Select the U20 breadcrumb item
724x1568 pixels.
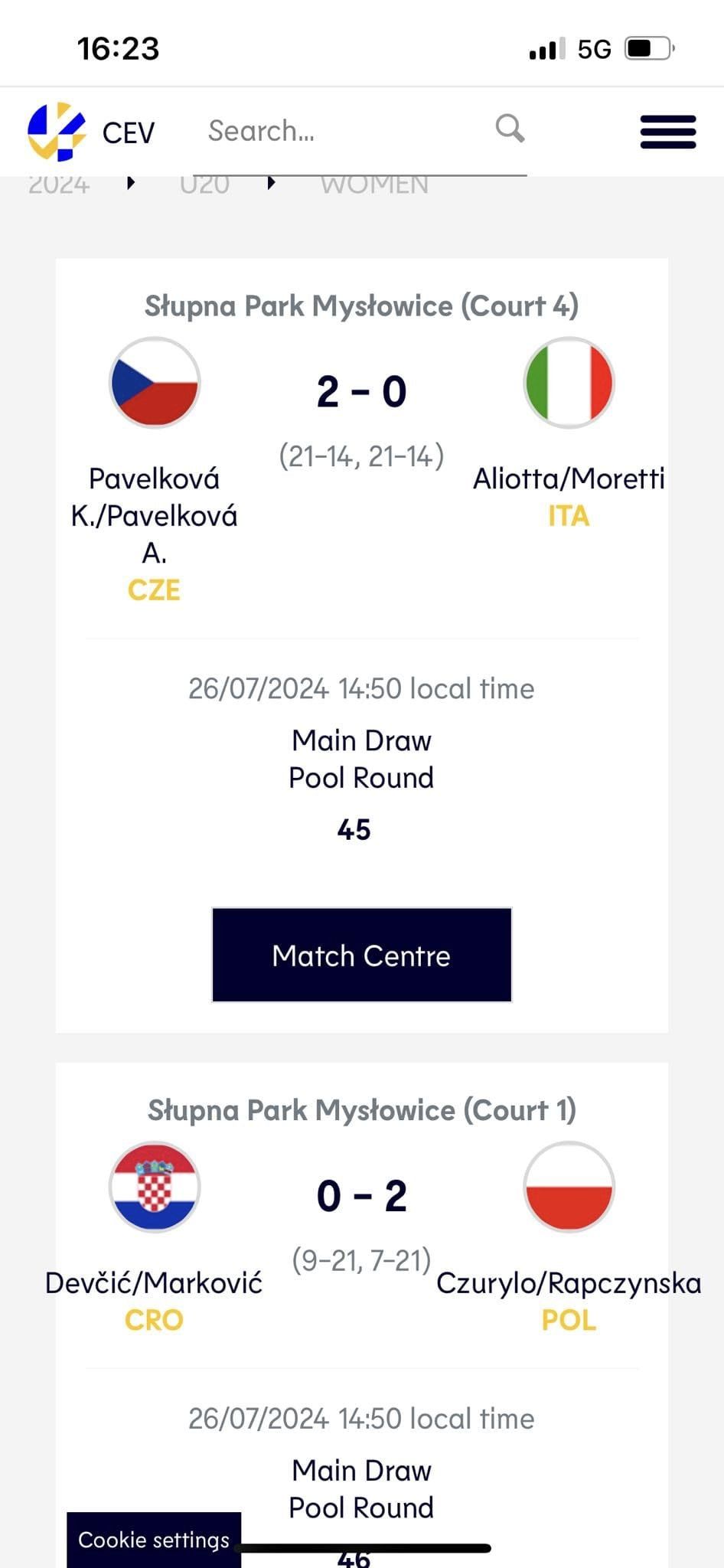tap(204, 185)
